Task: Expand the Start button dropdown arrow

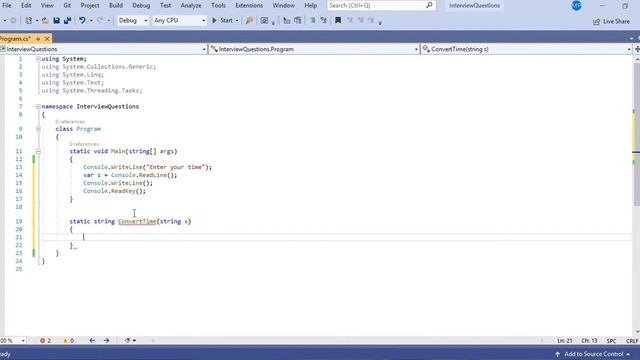Action: coord(237,20)
